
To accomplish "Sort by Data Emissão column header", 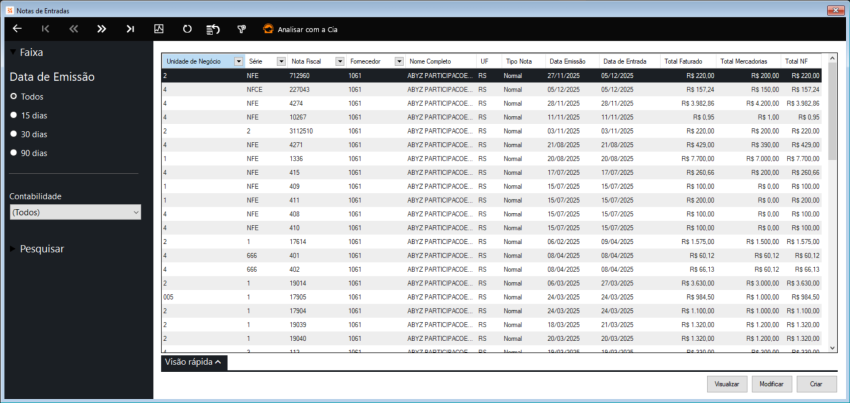I will (x=572, y=61).
